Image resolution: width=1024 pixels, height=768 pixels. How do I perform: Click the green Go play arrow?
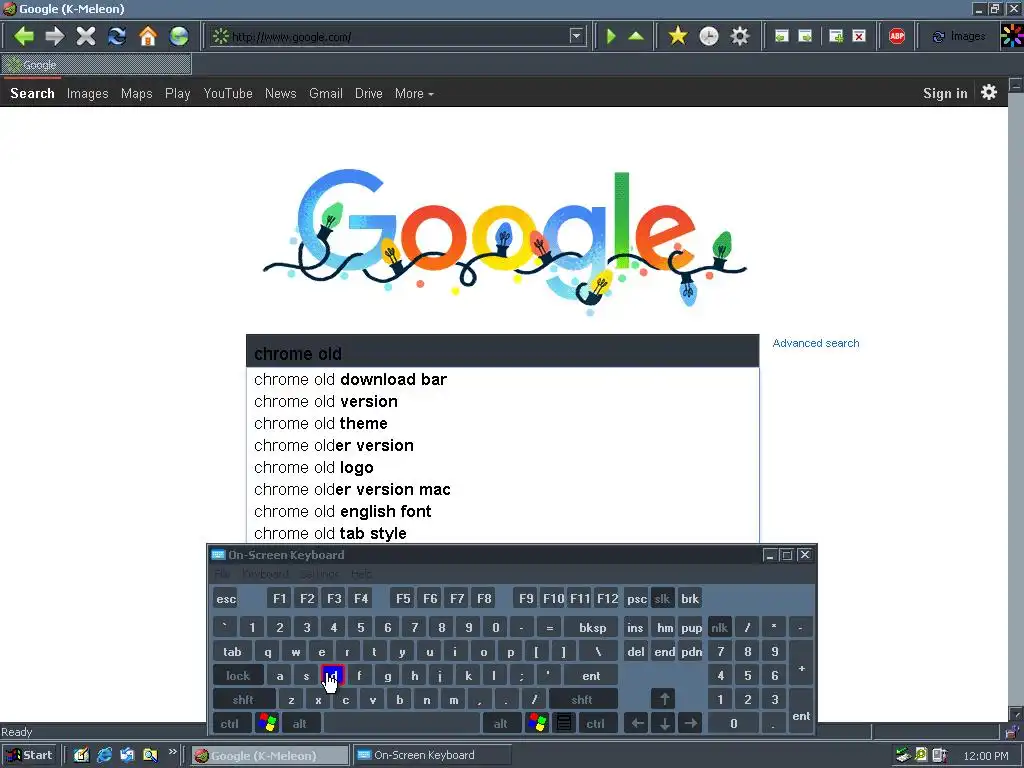[611, 36]
